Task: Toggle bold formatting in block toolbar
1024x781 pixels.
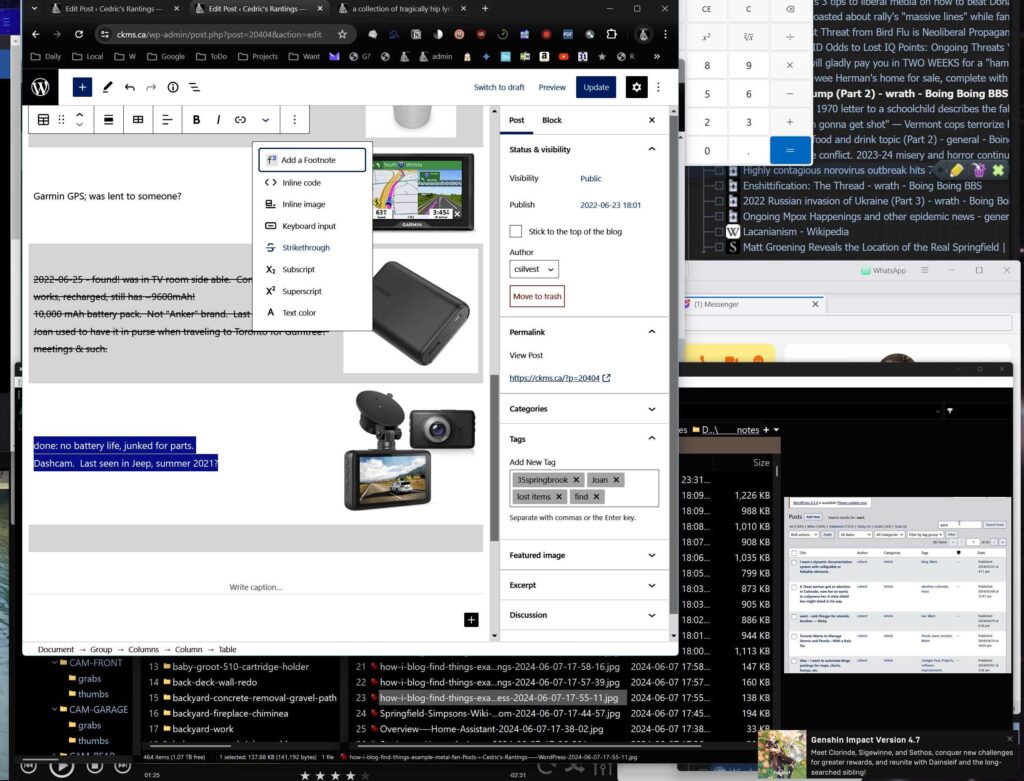Action: [196, 120]
